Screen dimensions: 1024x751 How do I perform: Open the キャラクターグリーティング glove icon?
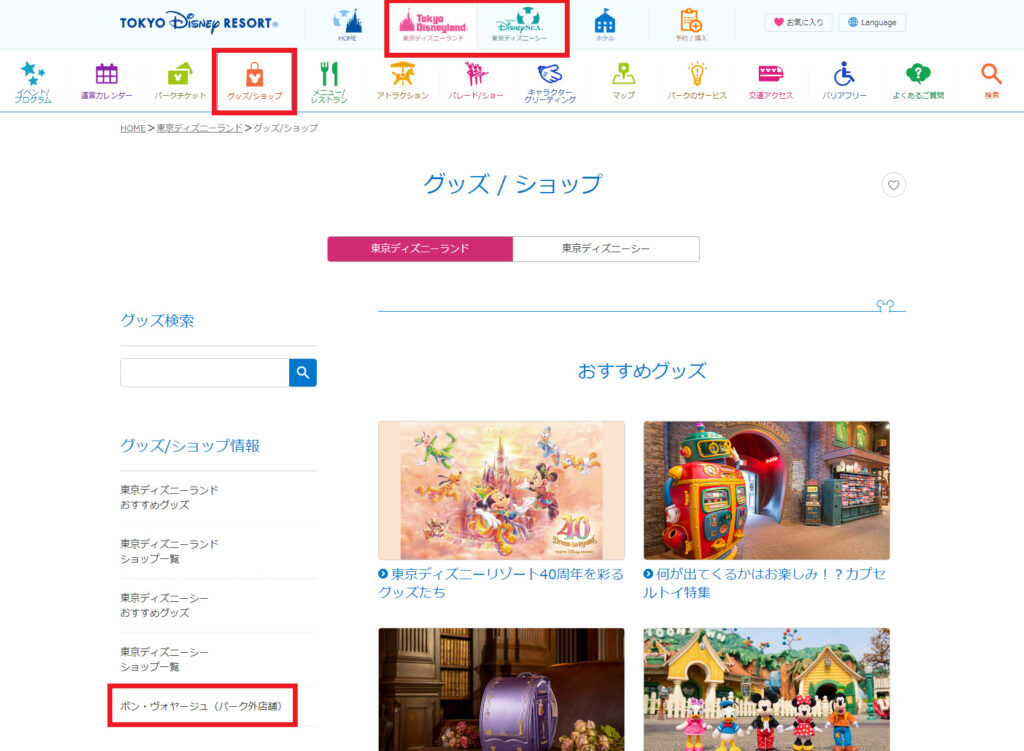[x=550, y=82]
